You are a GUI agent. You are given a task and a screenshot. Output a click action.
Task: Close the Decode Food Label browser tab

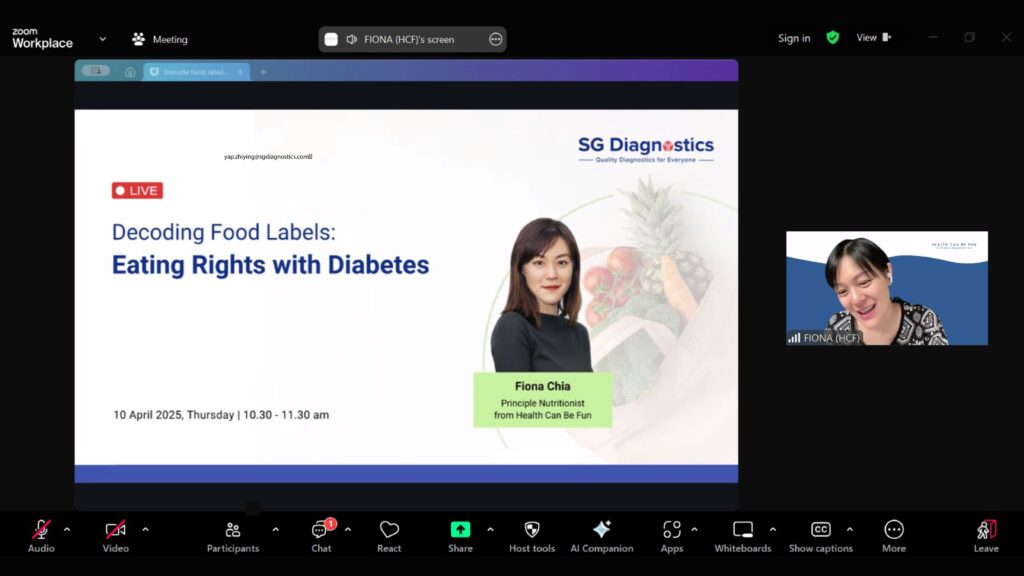[x=240, y=72]
